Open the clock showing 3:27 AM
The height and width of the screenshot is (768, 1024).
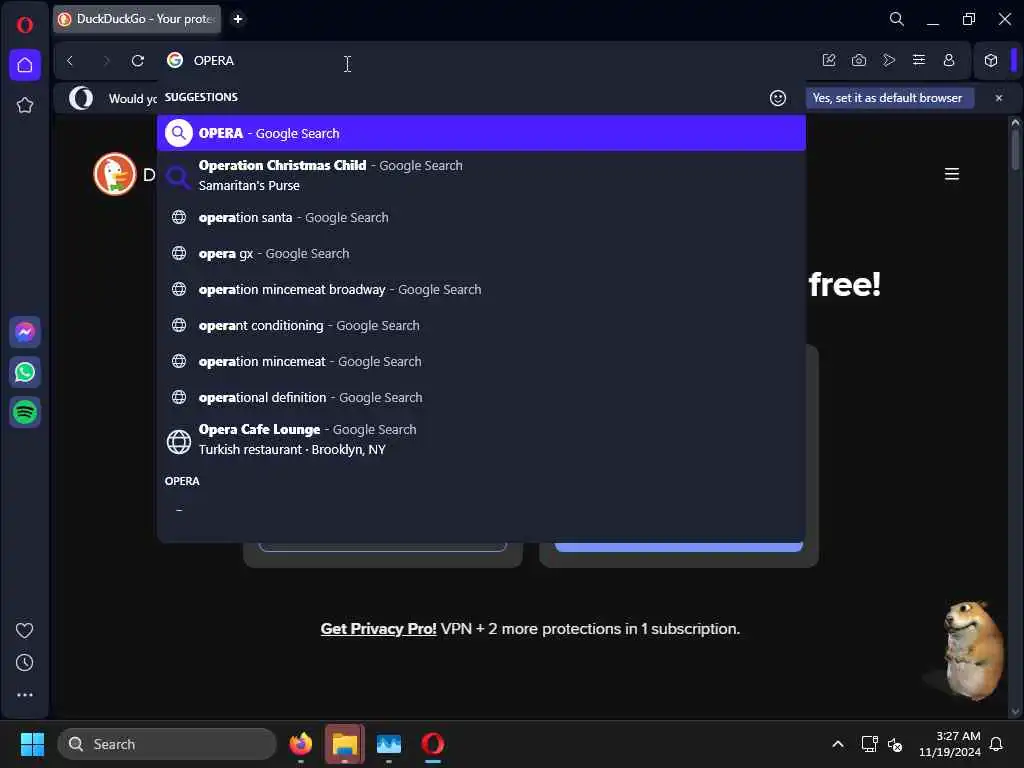(950, 744)
